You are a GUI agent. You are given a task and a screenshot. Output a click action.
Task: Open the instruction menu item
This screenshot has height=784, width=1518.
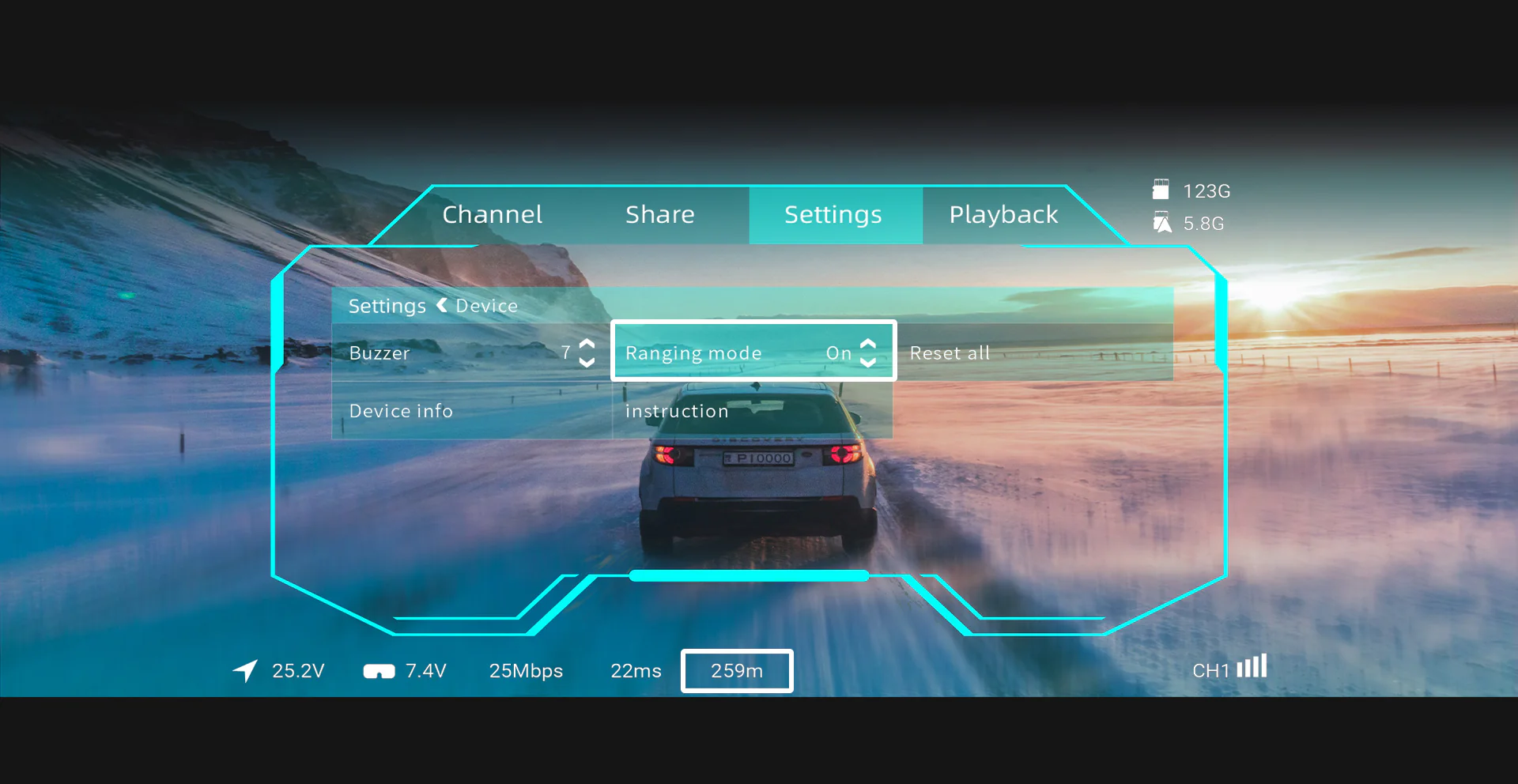(x=677, y=411)
